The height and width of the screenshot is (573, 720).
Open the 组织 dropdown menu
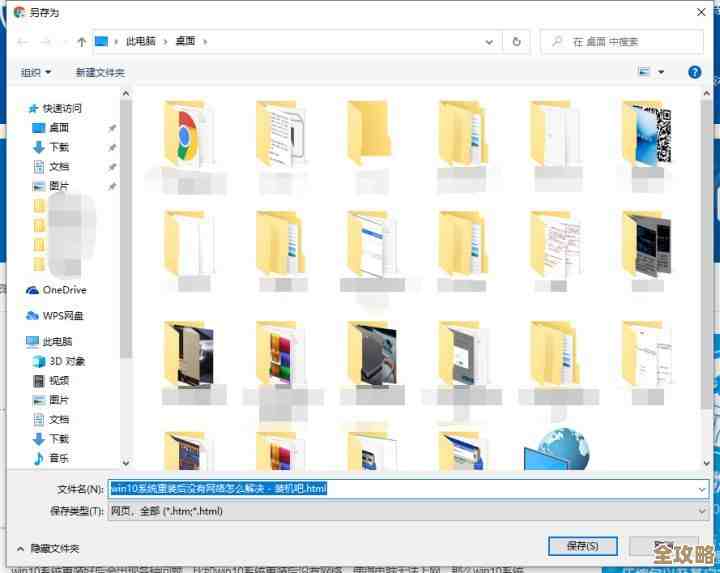(35, 73)
